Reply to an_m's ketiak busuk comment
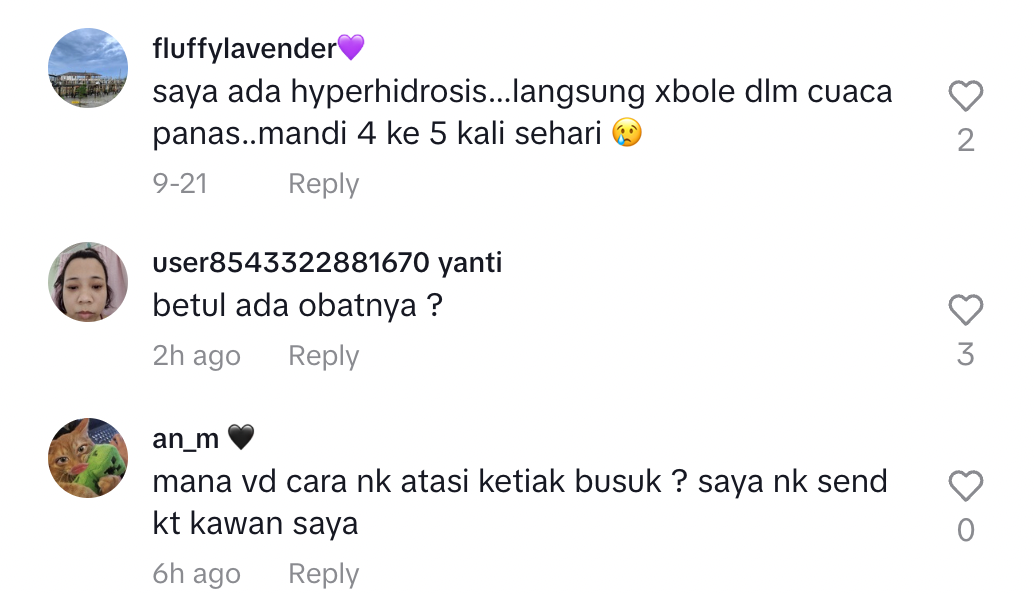1034x594 pixels. [x=323, y=574]
